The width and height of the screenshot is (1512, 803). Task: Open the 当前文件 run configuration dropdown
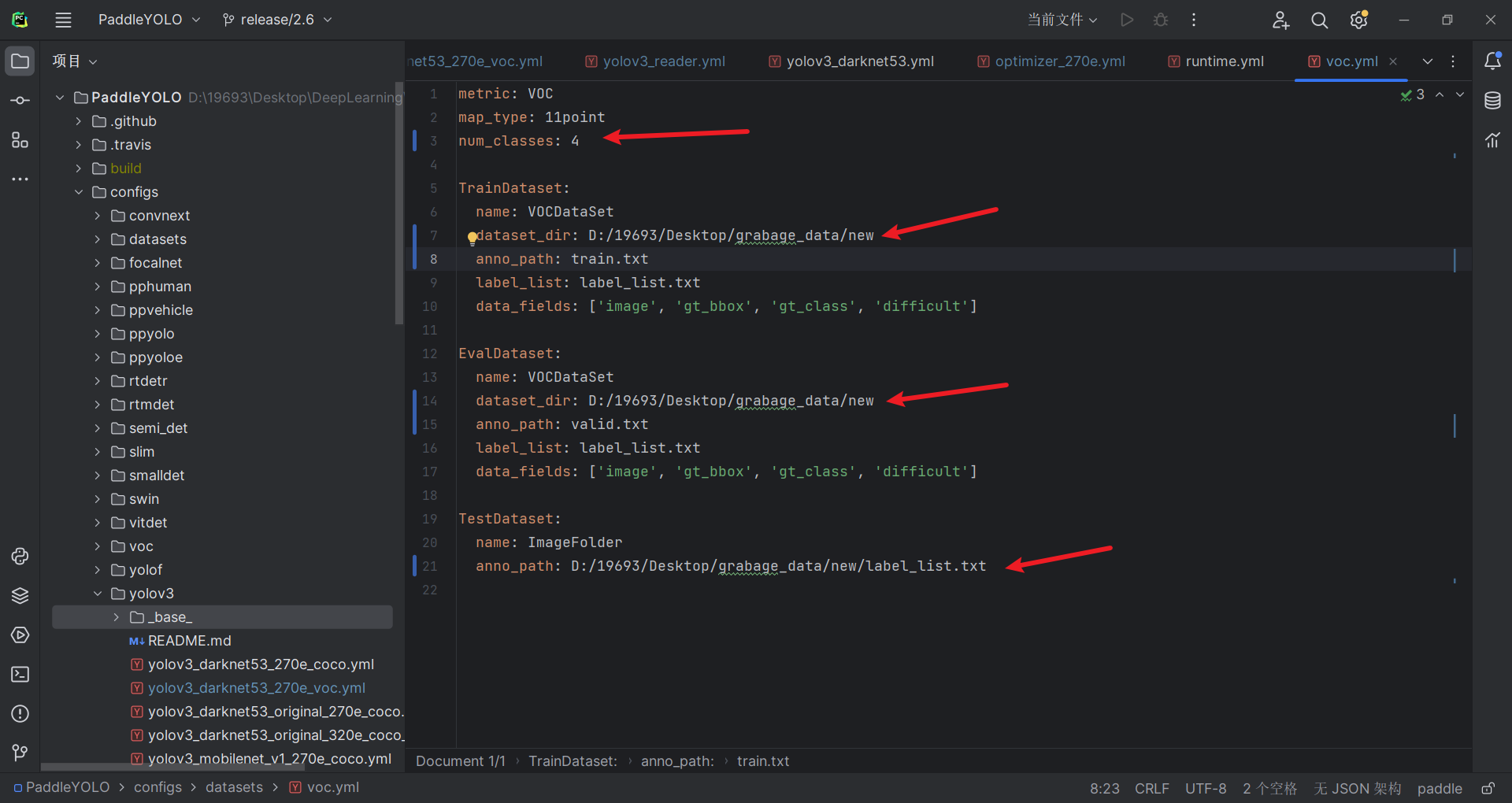pos(1062,20)
